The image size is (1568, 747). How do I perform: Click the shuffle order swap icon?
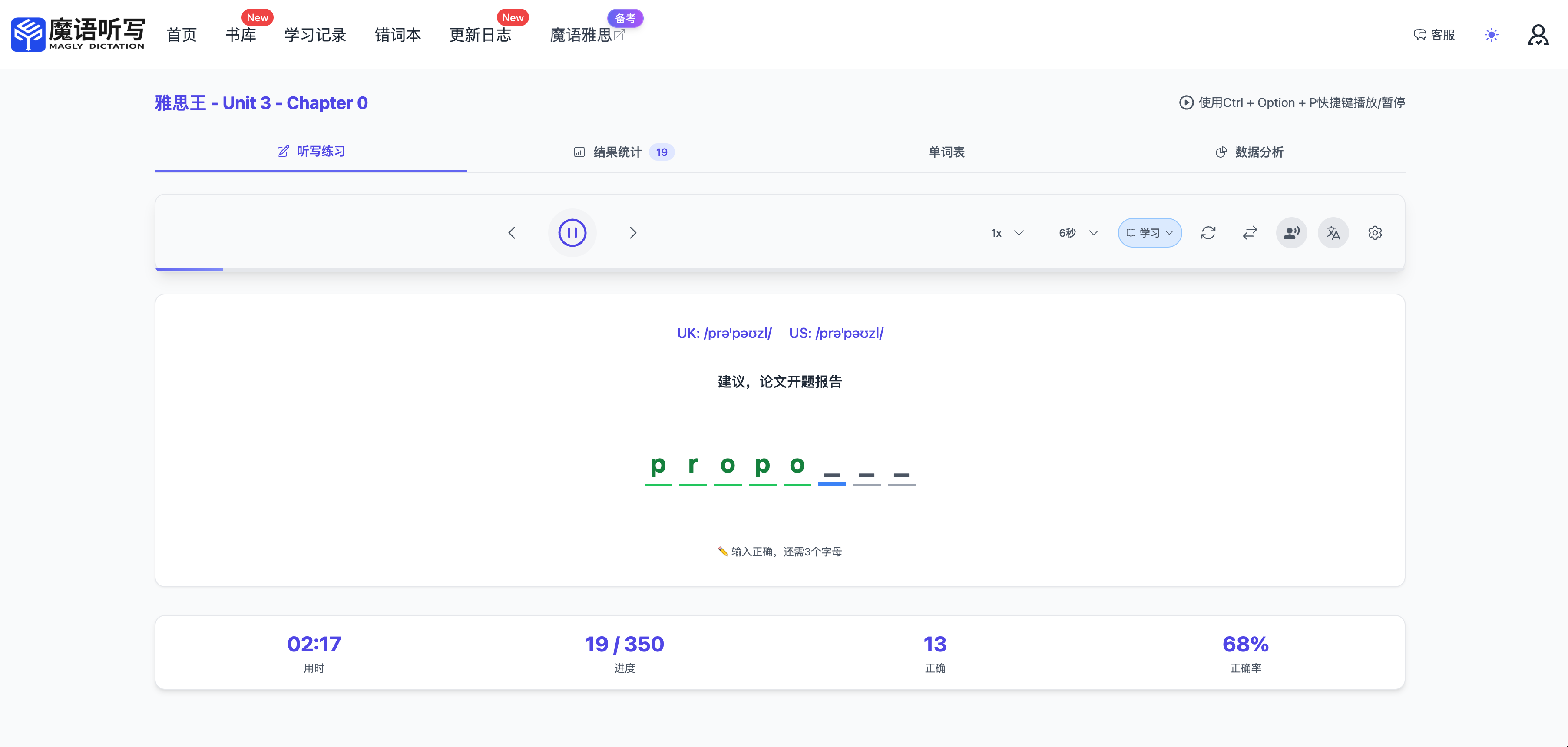click(x=1250, y=232)
